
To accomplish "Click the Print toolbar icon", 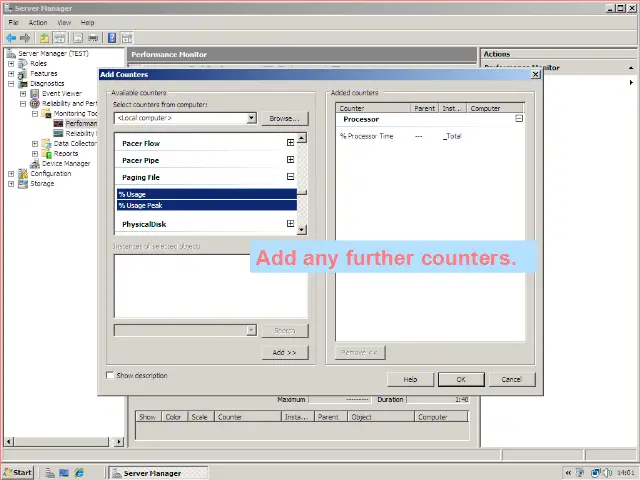I will coord(93,38).
